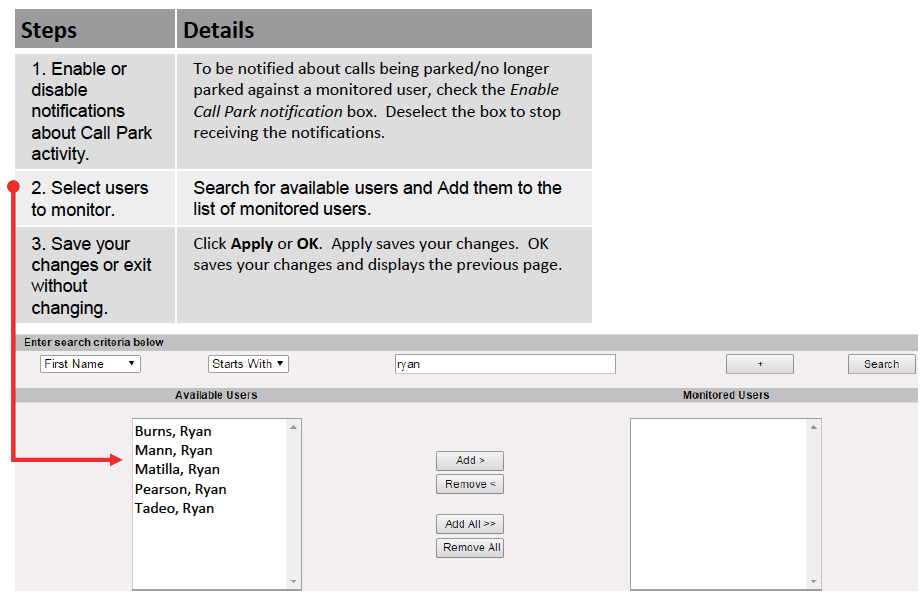
Task: Click the Remove < button
Action: 470,485
